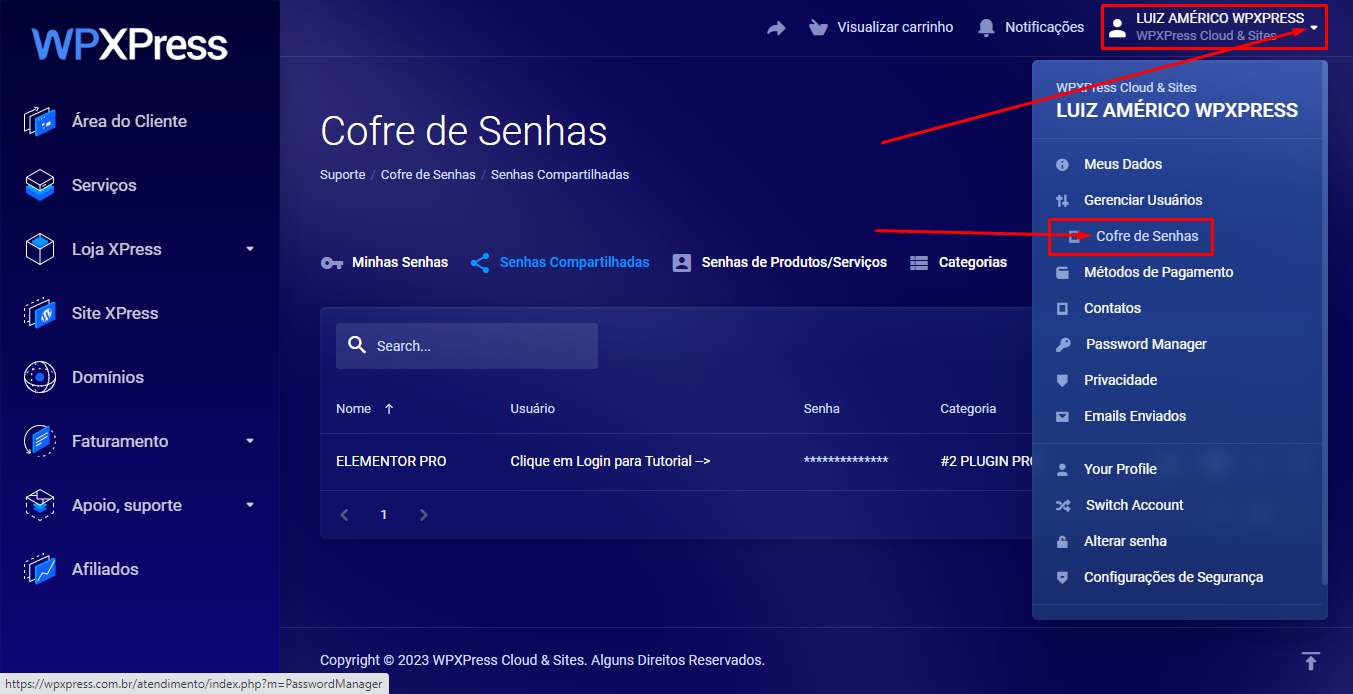The image size is (1353, 694).
Task: Click the WPXPress logo
Action: point(130,45)
